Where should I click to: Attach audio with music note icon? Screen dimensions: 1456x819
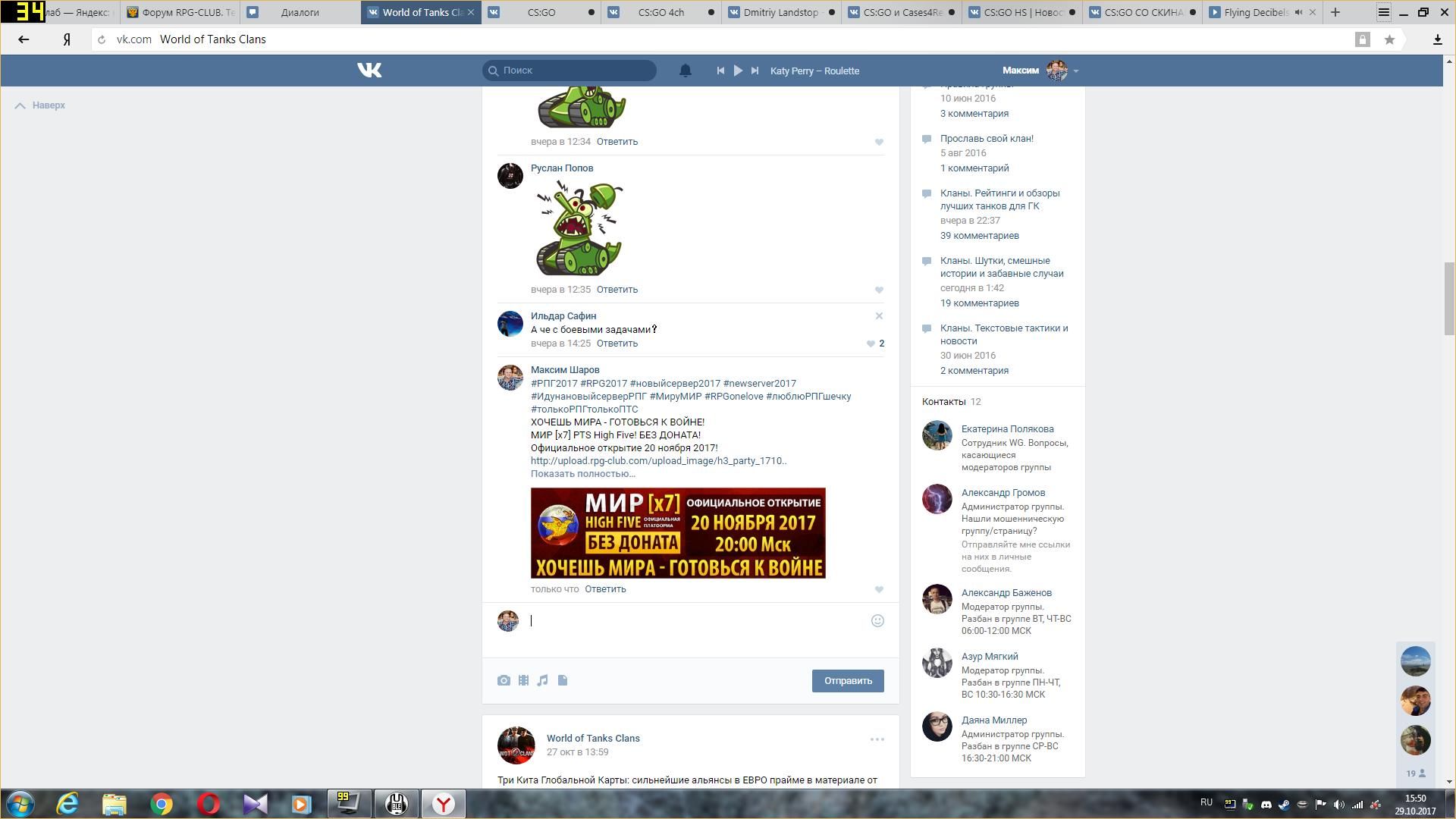[x=543, y=681]
